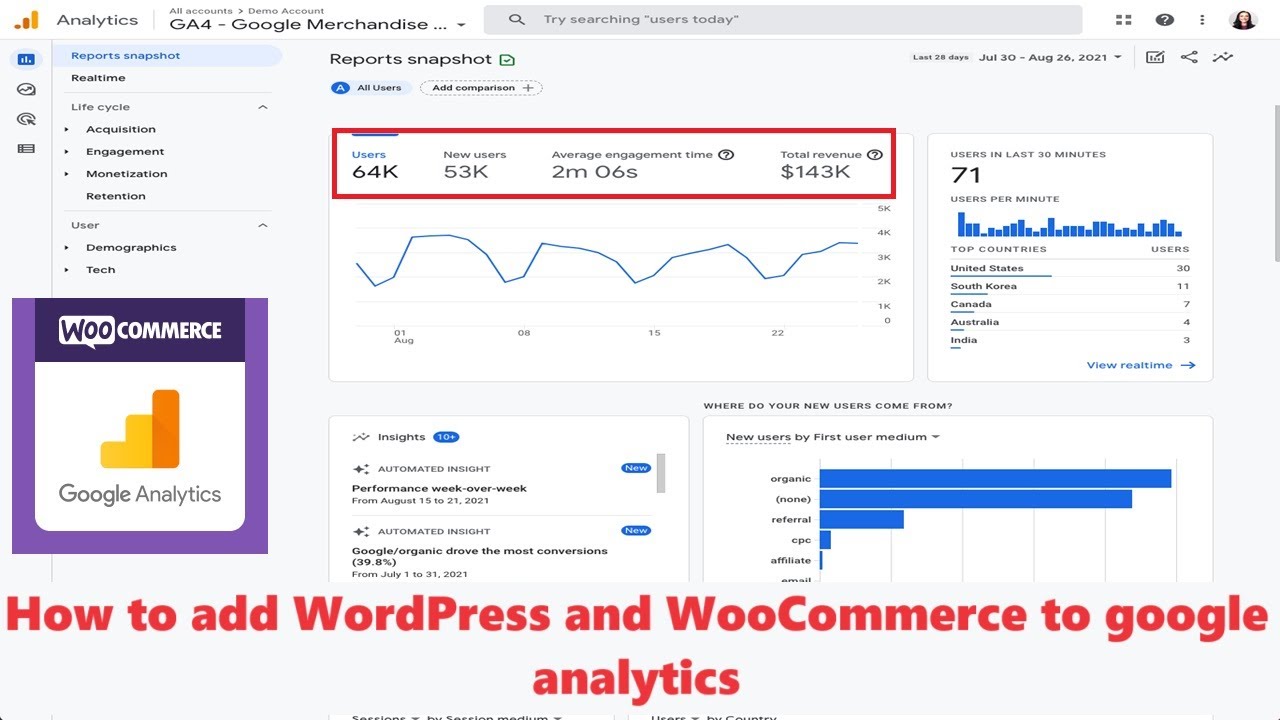Collapse the Life cycle section
This screenshot has width=1280, height=720.
click(x=263, y=107)
